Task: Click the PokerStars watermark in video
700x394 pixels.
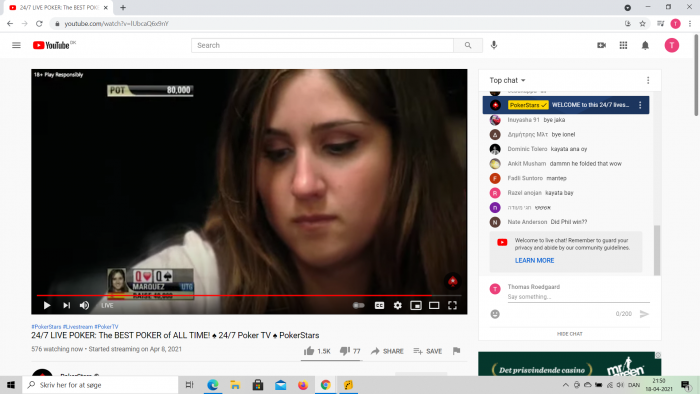Action: pyautogui.click(x=452, y=281)
